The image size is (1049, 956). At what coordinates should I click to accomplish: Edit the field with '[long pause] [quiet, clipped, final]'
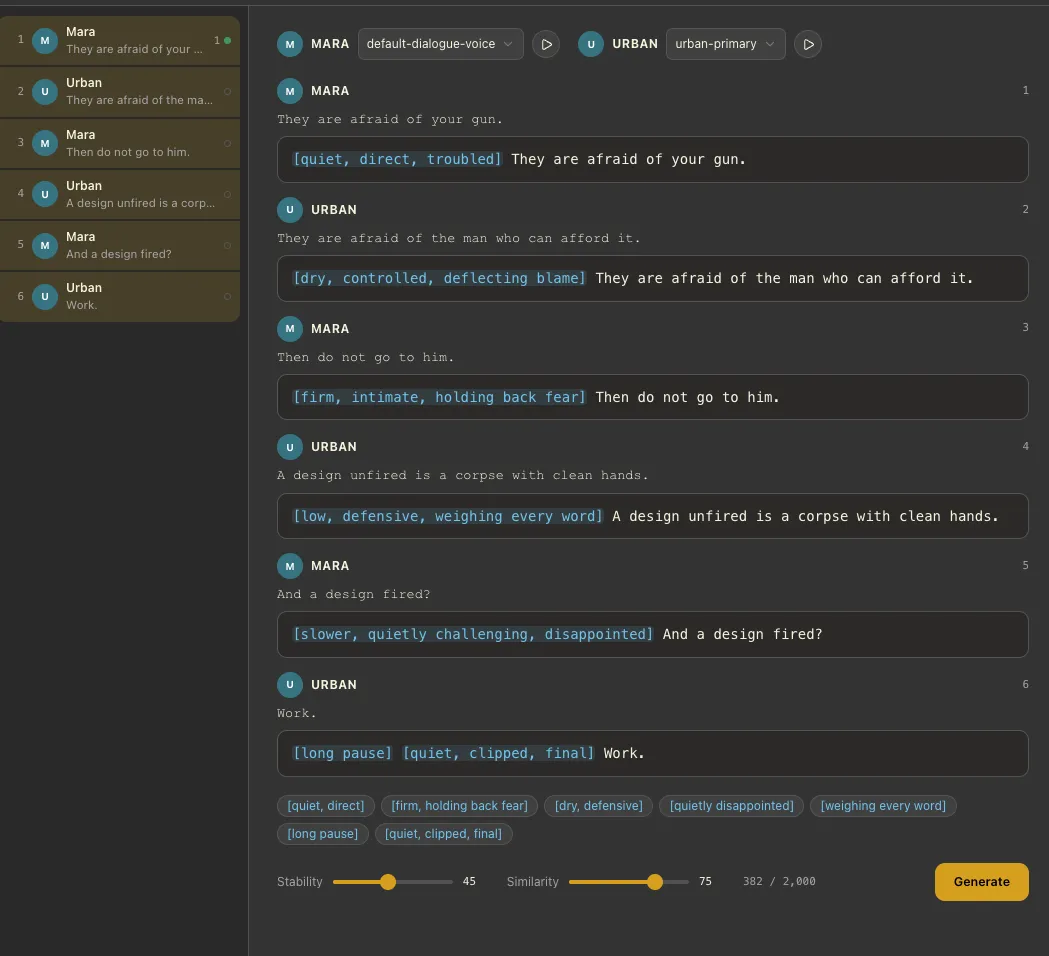652,753
